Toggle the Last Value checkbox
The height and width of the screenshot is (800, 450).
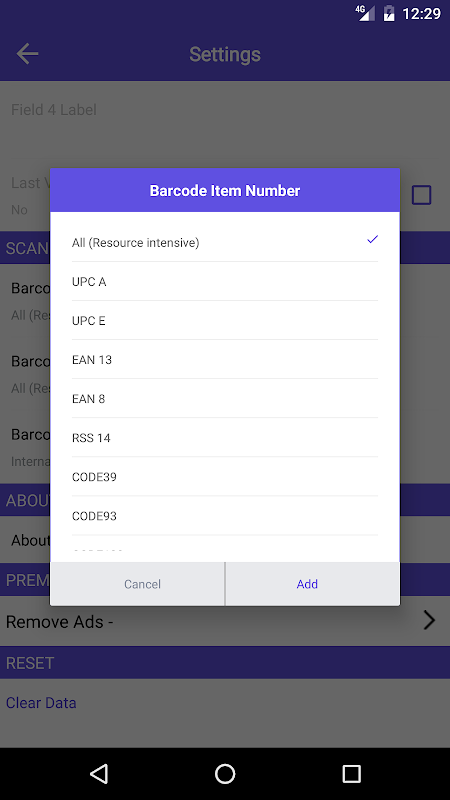pyautogui.click(x=421, y=195)
